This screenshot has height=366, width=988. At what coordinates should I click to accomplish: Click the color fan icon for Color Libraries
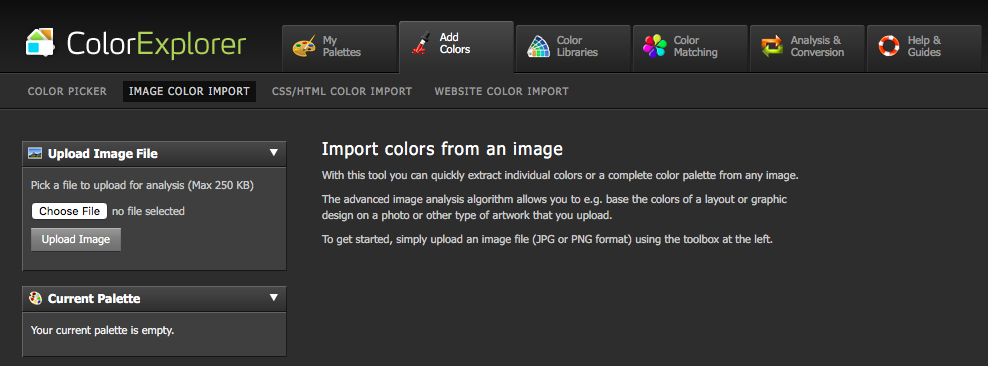[538, 47]
